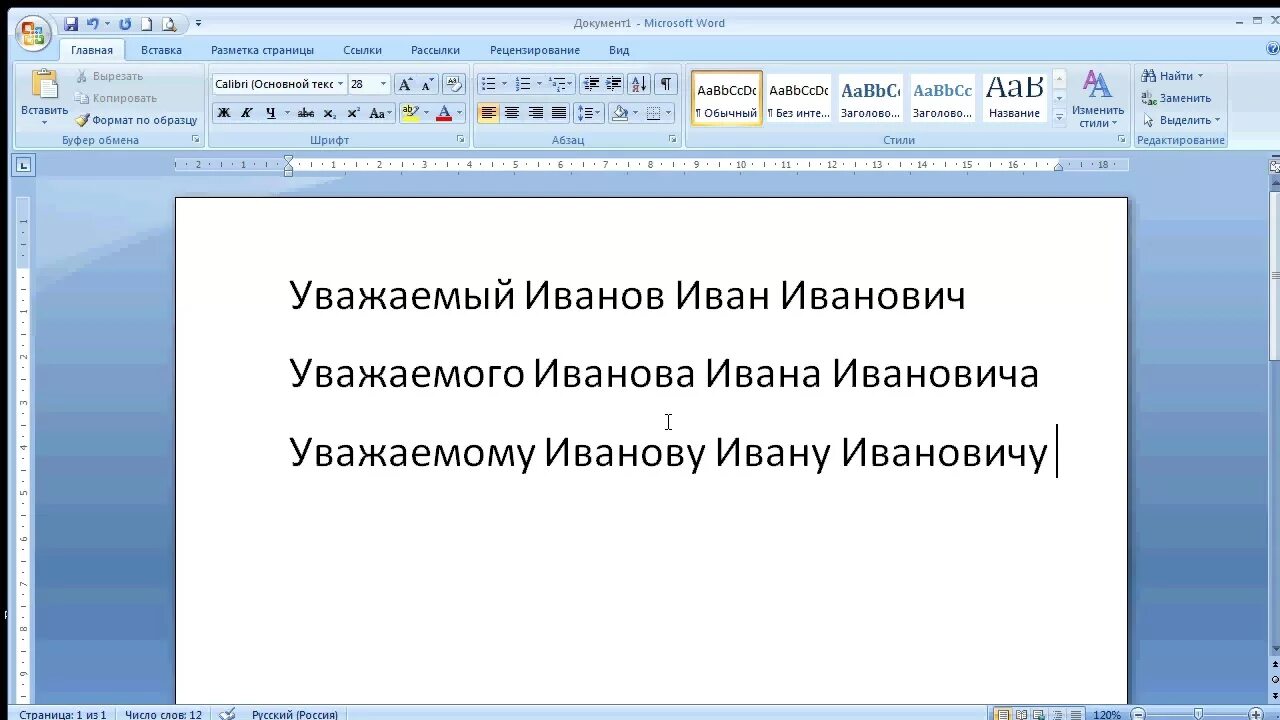Switch to the Ссылки tab
1280x720 pixels.
[x=362, y=50]
